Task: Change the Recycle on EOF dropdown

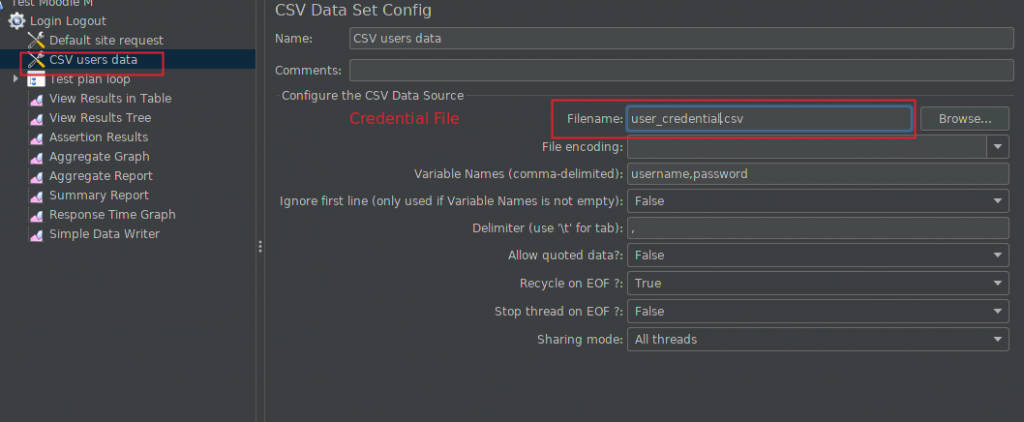Action: coord(818,284)
